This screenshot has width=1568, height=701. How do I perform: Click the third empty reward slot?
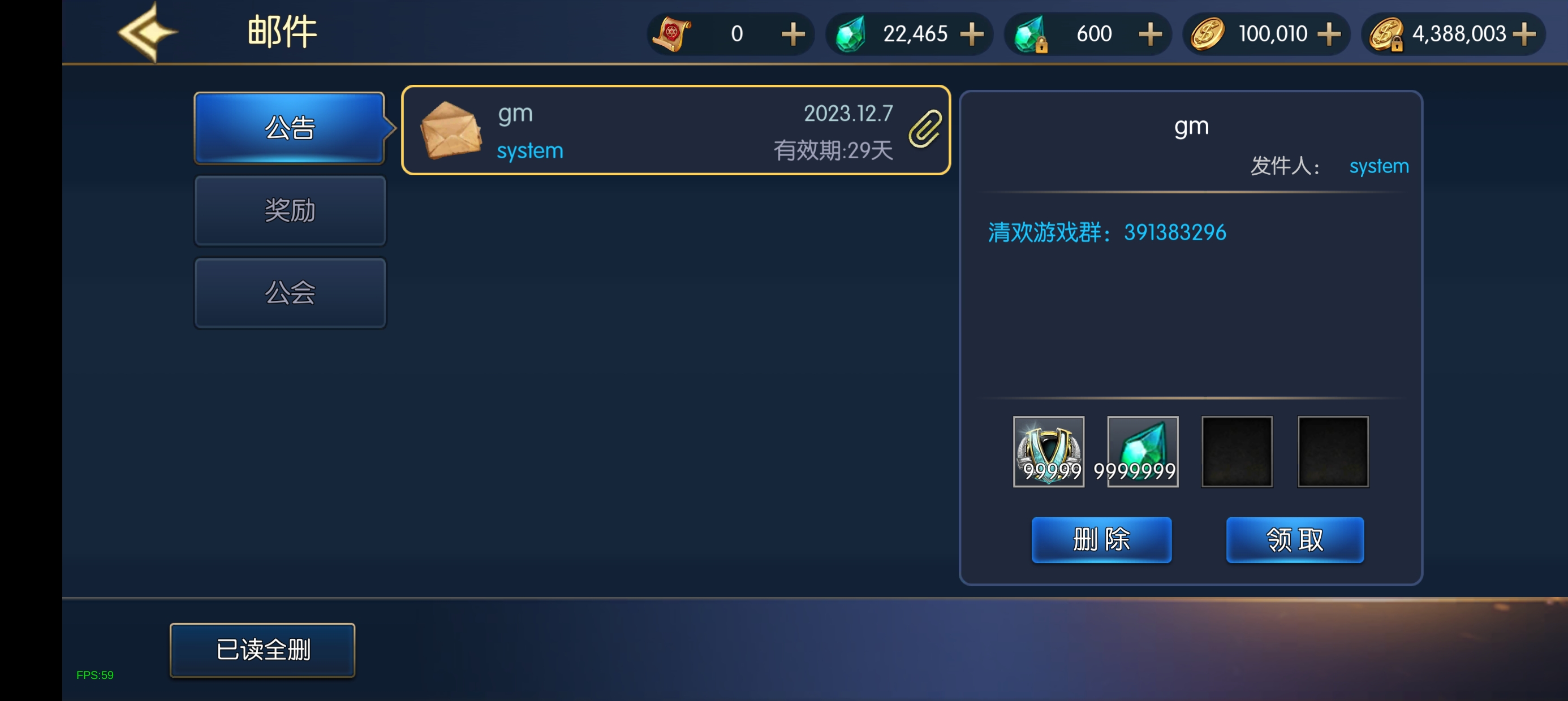click(1237, 452)
